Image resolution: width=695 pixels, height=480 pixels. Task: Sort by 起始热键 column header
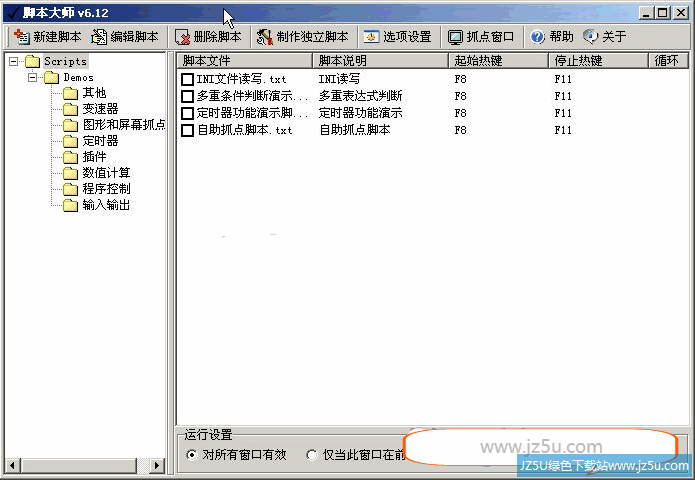(x=499, y=60)
